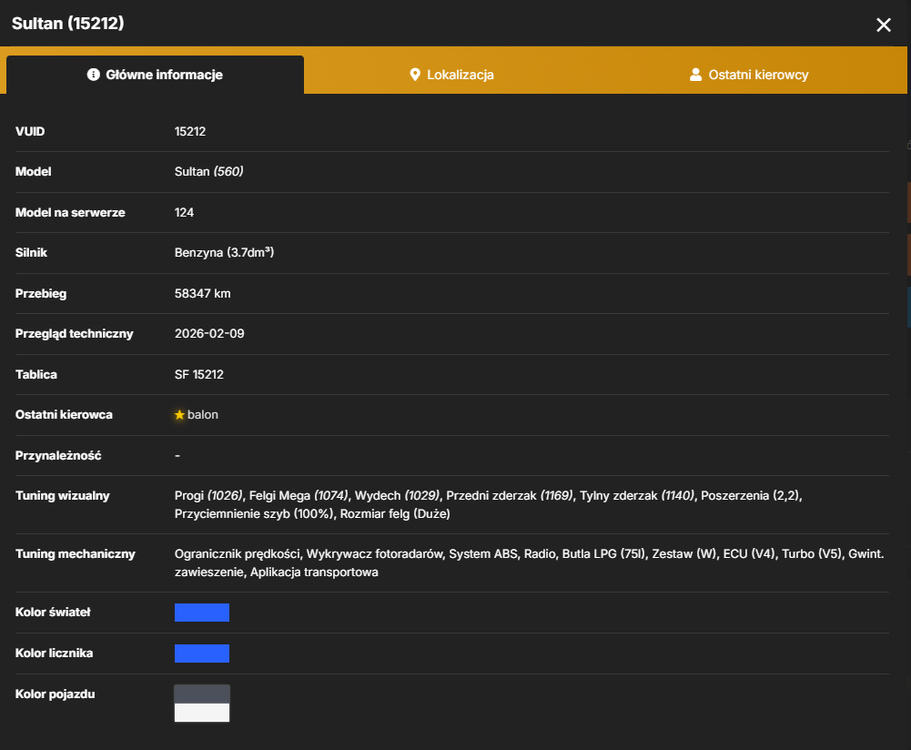911x750 pixels.
Task: Click the person icon on Ostatni kierowcy
Action: click(x=695, y=74)
